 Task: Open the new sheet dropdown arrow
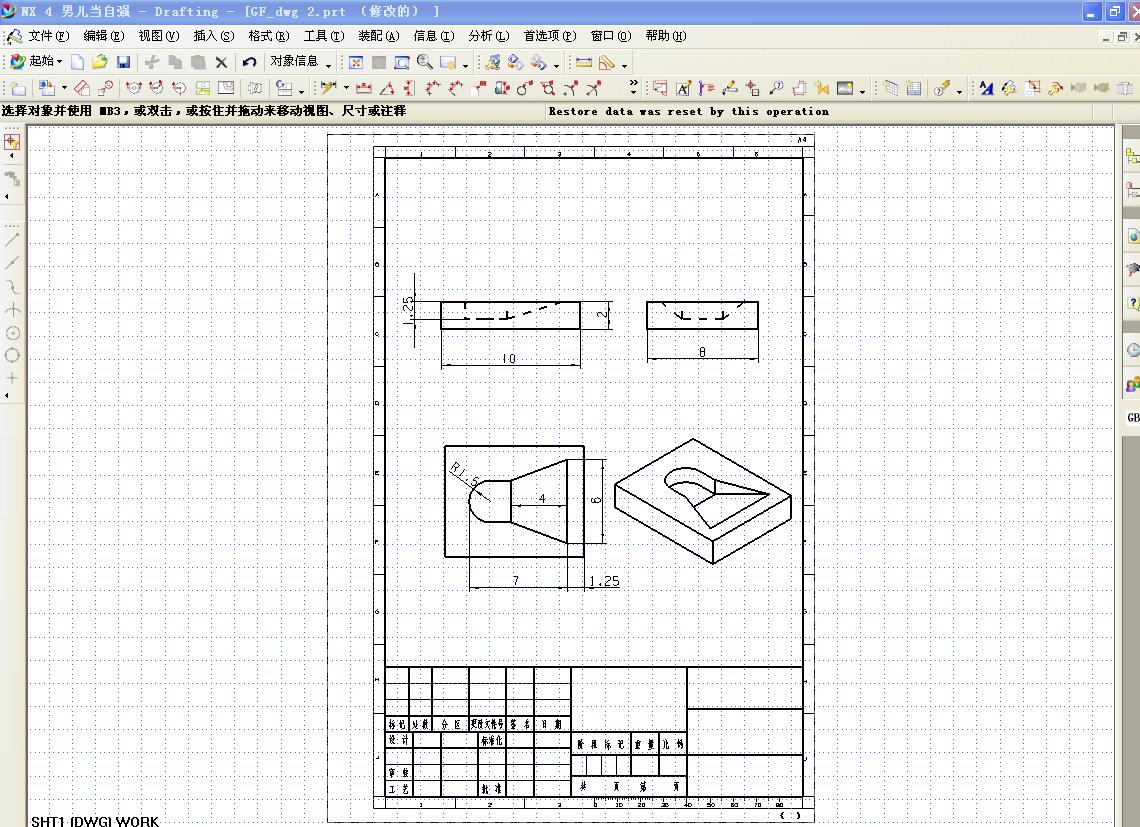click(64, 88)
